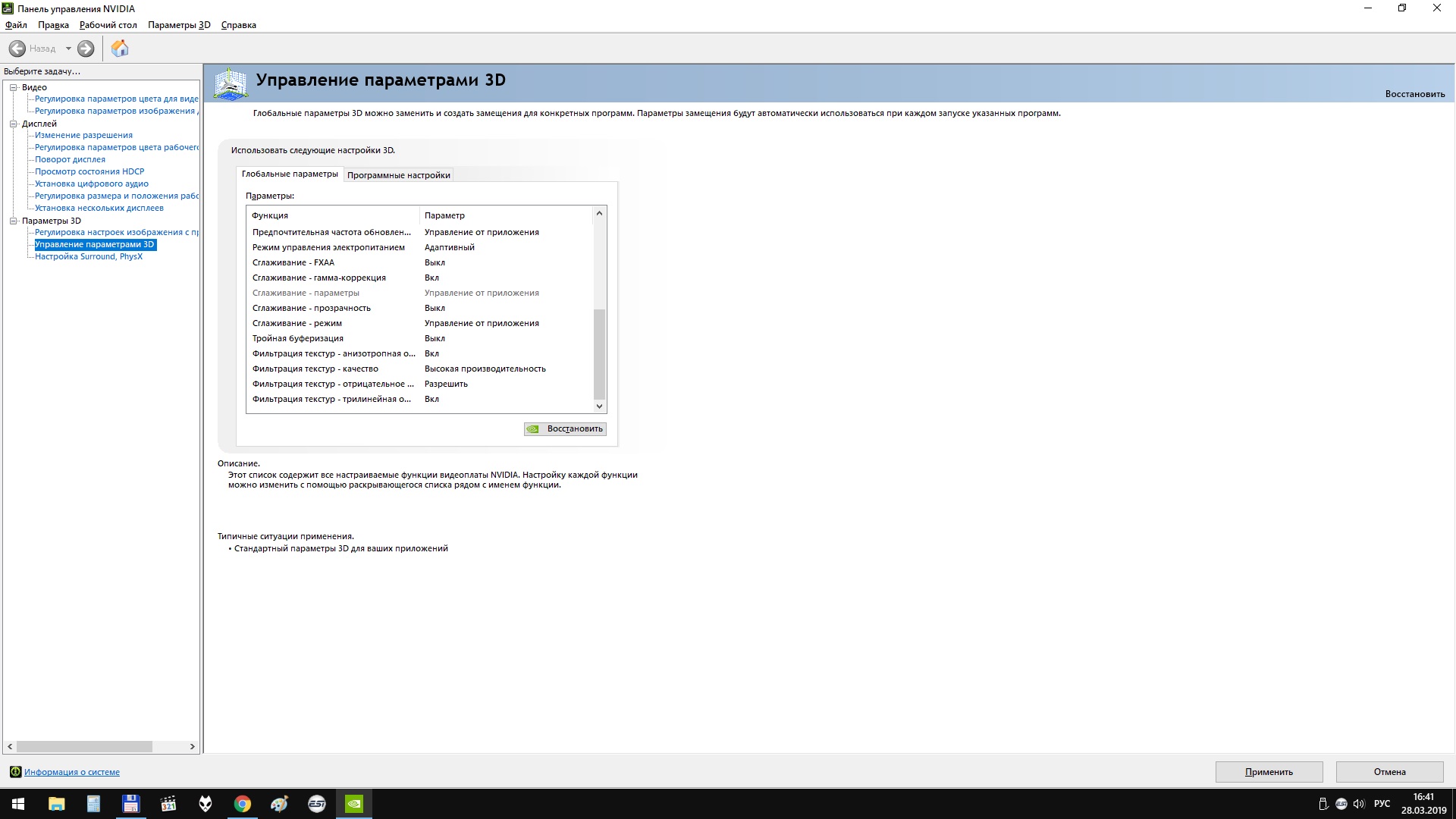Click the green Восстановить button below list

pos(565,429)
